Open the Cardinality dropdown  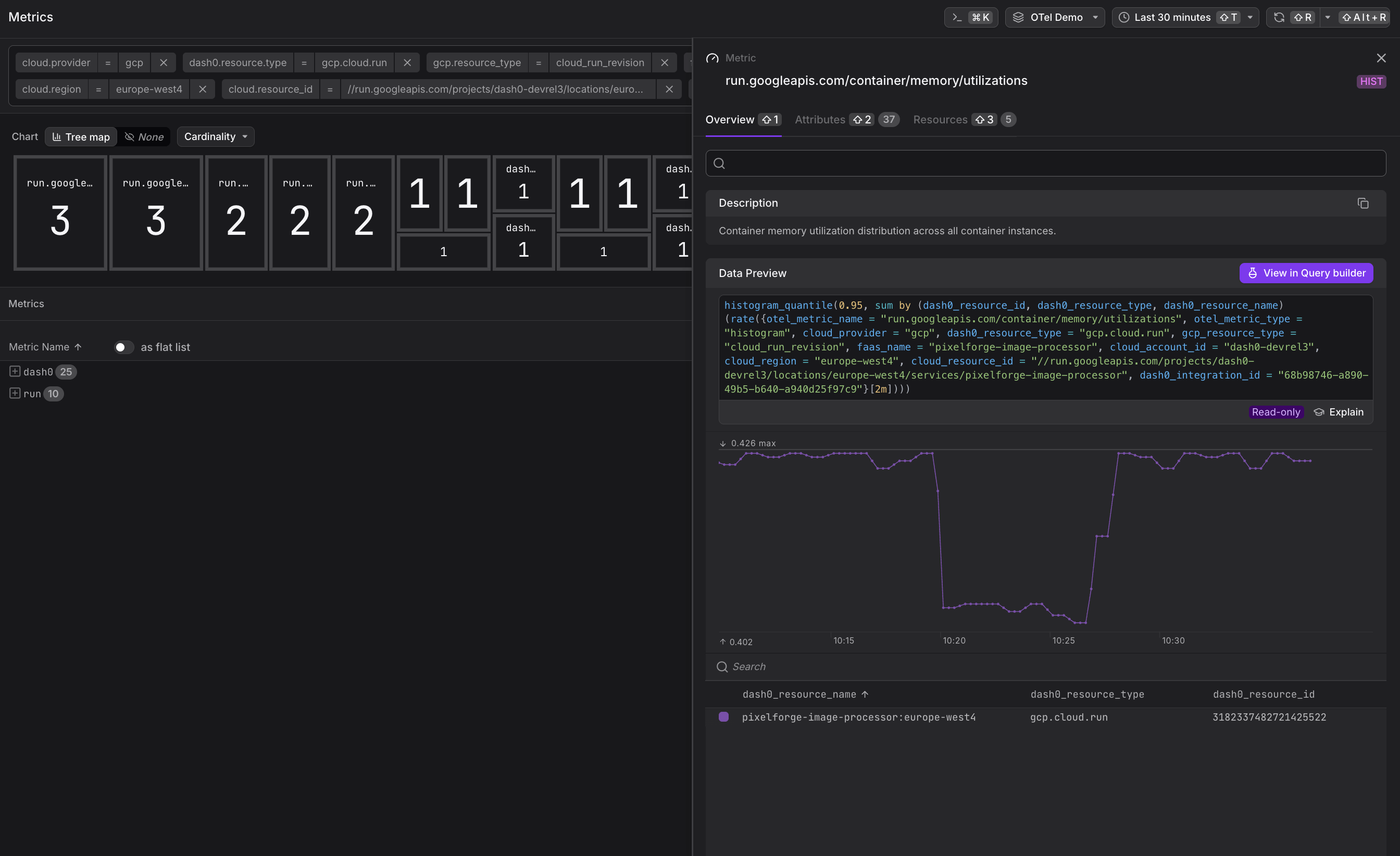pos(215,137)
